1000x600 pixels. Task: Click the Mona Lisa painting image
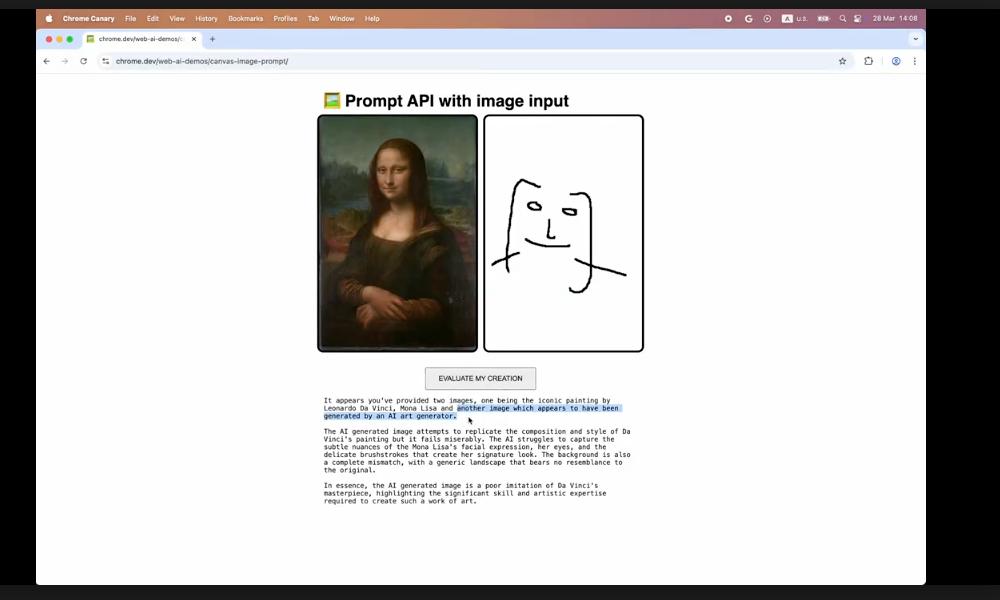click(397, 233)
